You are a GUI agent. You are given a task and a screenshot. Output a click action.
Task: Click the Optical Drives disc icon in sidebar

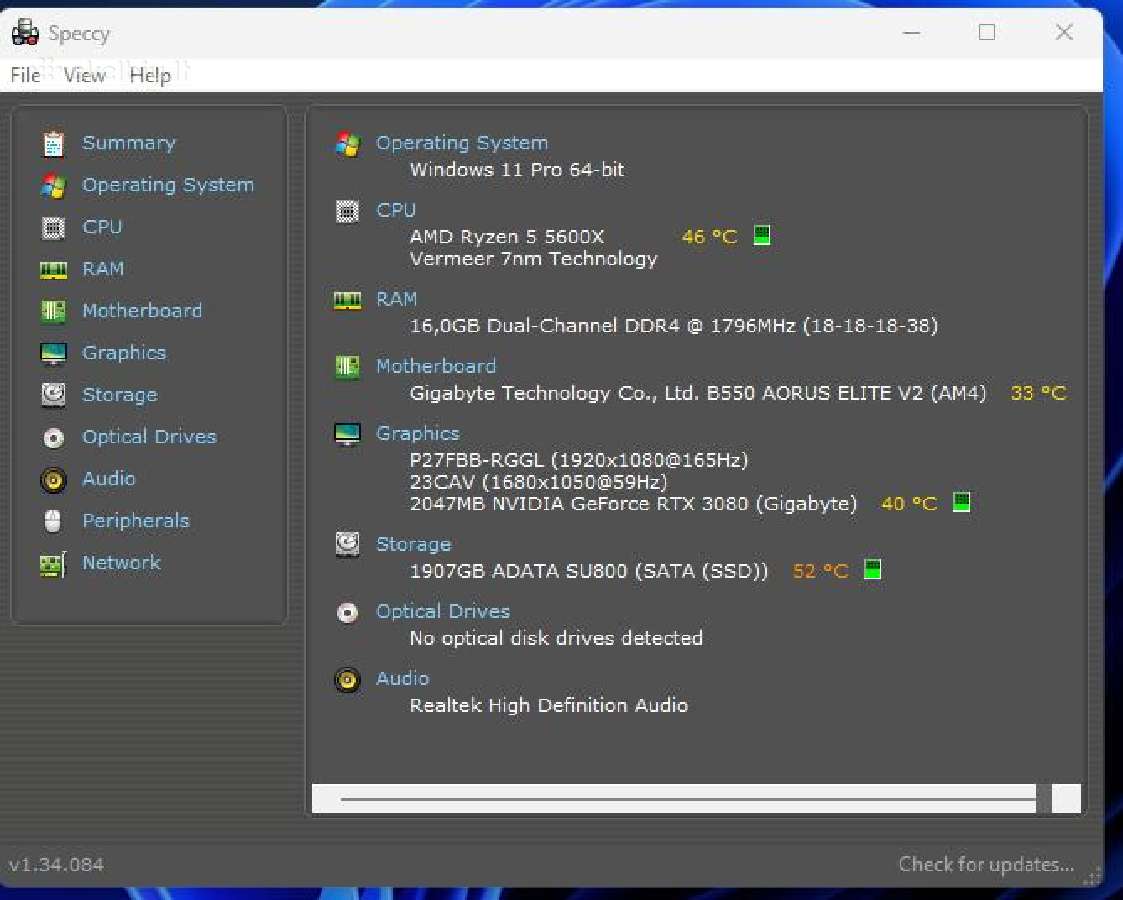tap(53, 437)
